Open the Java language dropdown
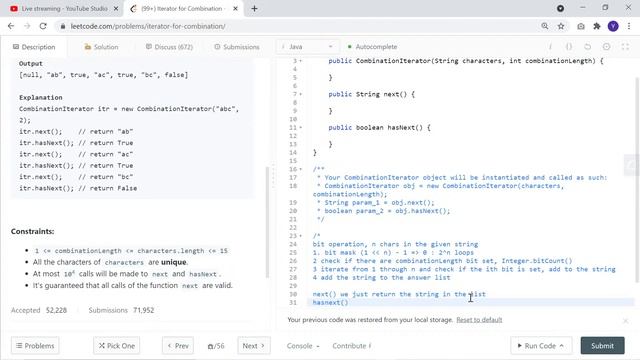The width and height of the screenshot is (640, 360). tap(307, 47)
